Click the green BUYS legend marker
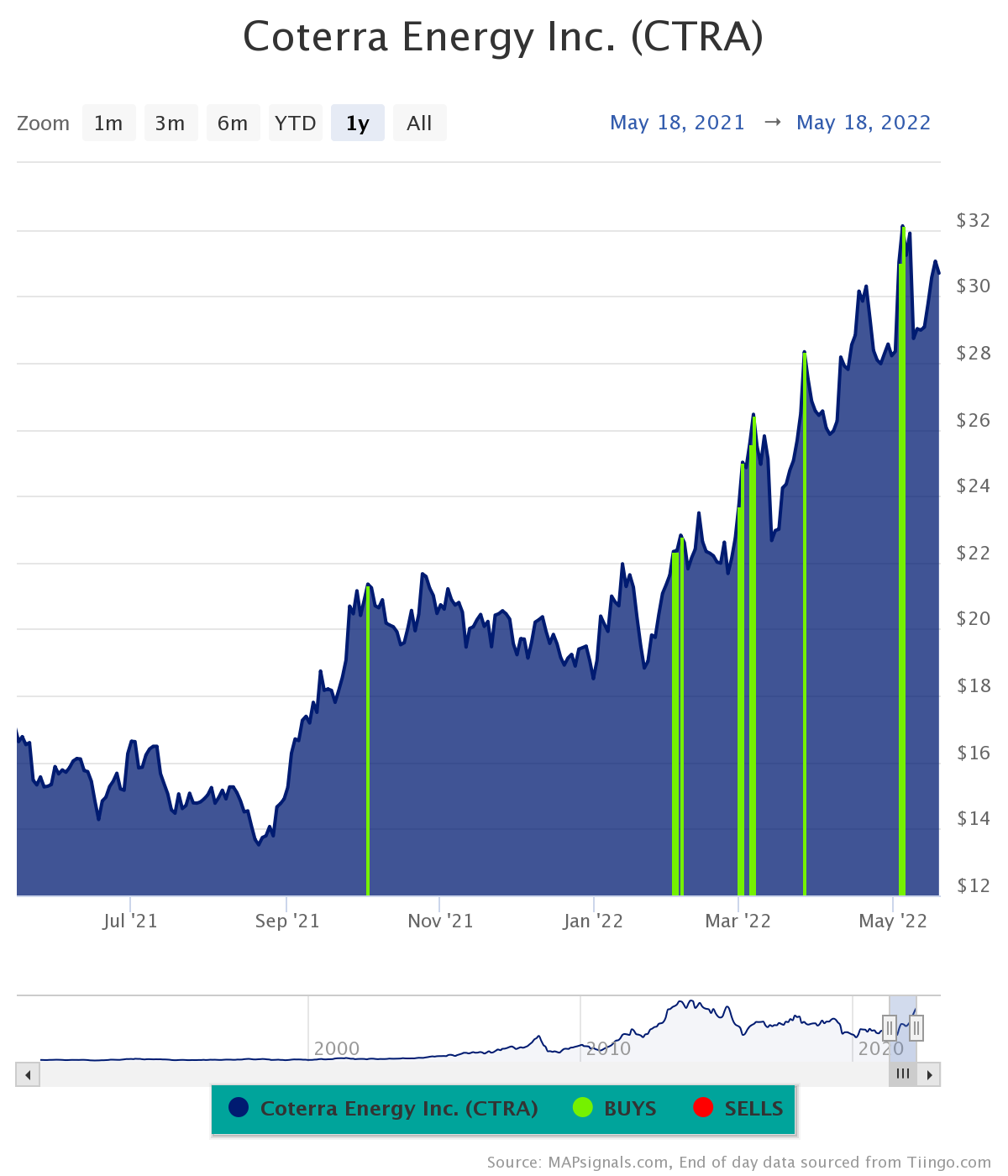 tap(583, 1108)
